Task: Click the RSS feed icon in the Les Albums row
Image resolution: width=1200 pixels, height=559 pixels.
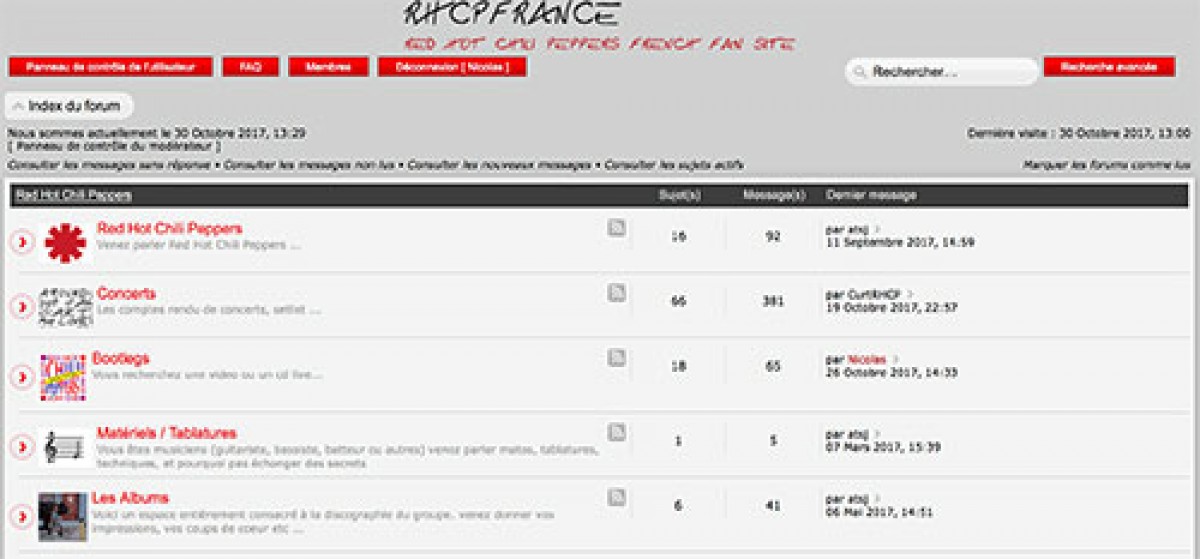Action: (617, 498)
